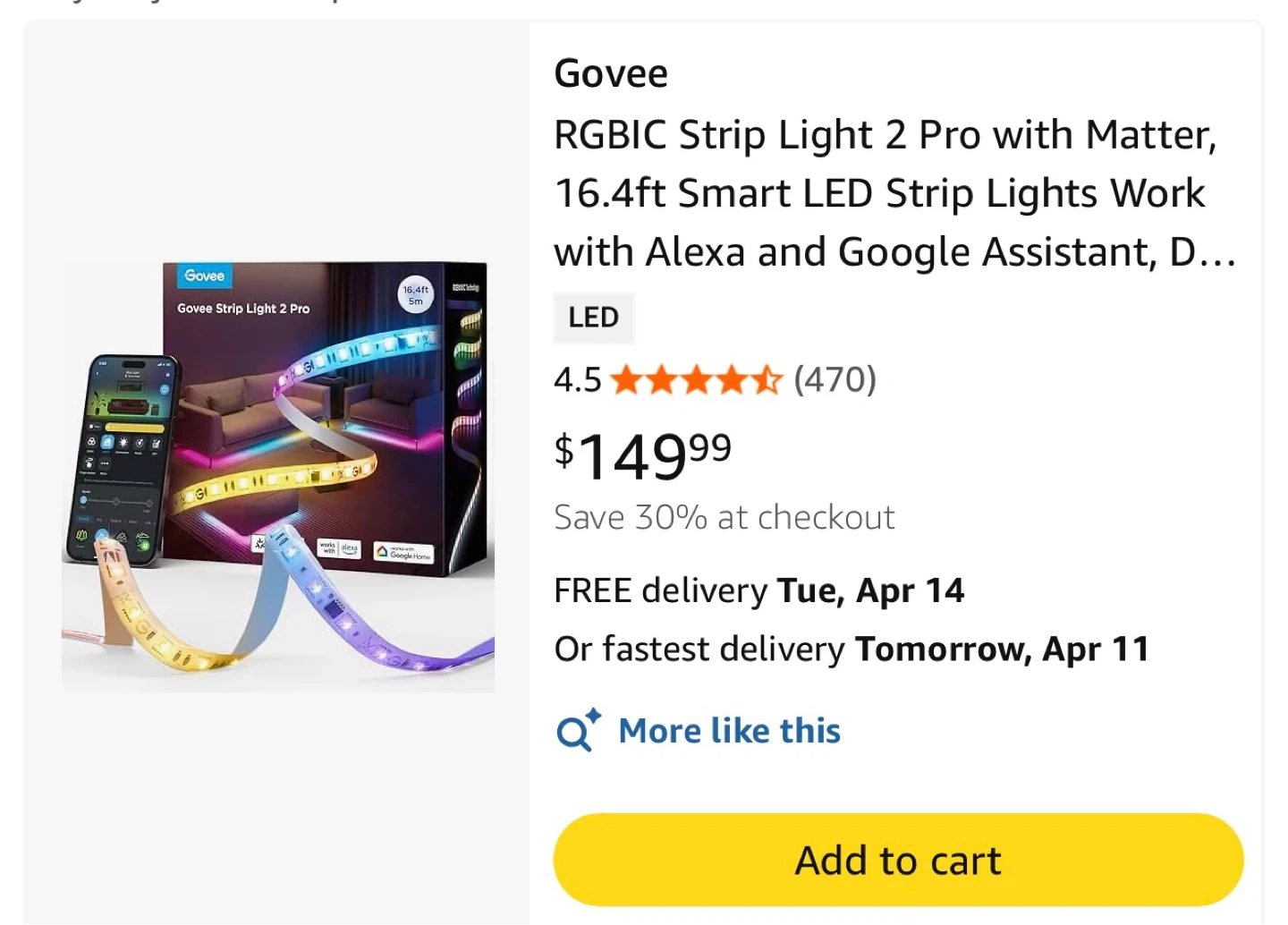The height and width of the screenshot is (925, 1288).
Task: Click the Google Home badge on box
Action: [403, 554]
